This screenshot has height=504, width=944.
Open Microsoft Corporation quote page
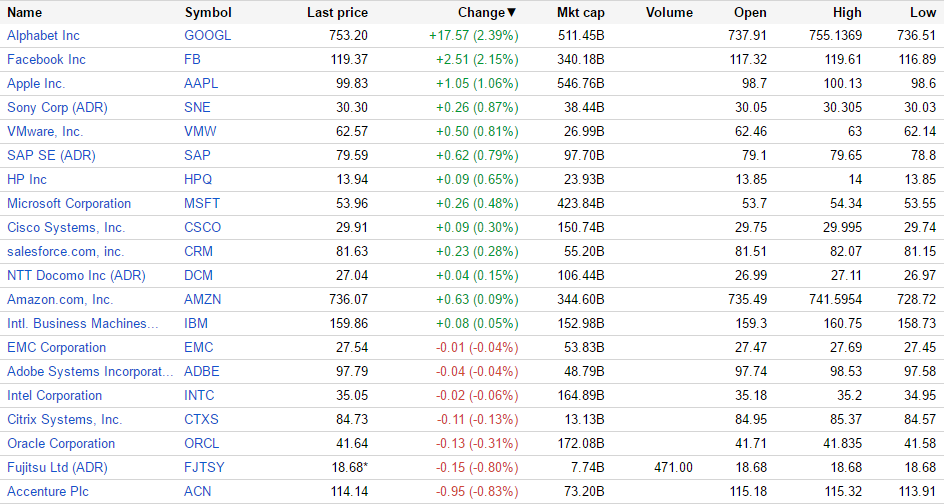[69, 203]
